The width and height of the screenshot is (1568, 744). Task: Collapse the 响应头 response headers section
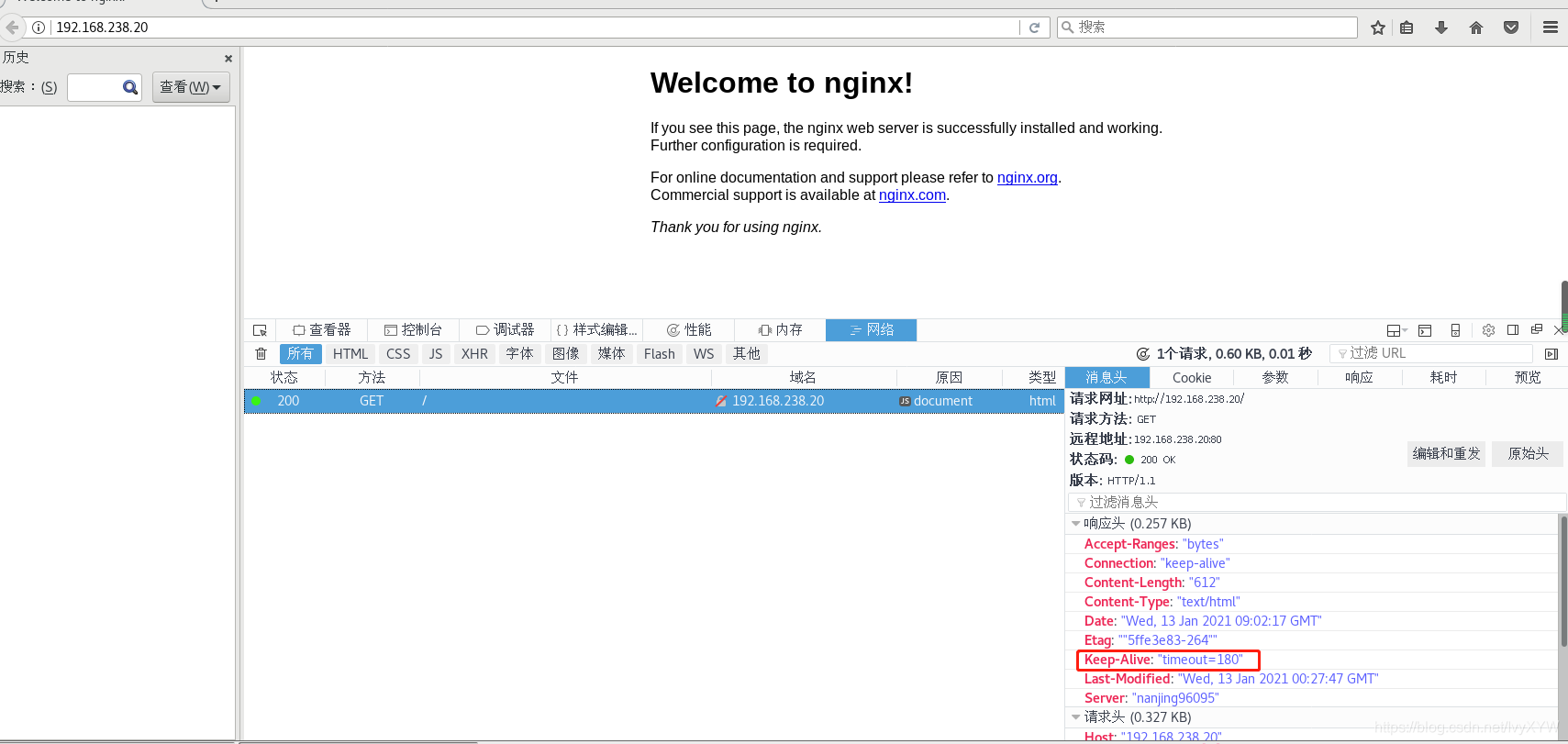[1076, 524]
